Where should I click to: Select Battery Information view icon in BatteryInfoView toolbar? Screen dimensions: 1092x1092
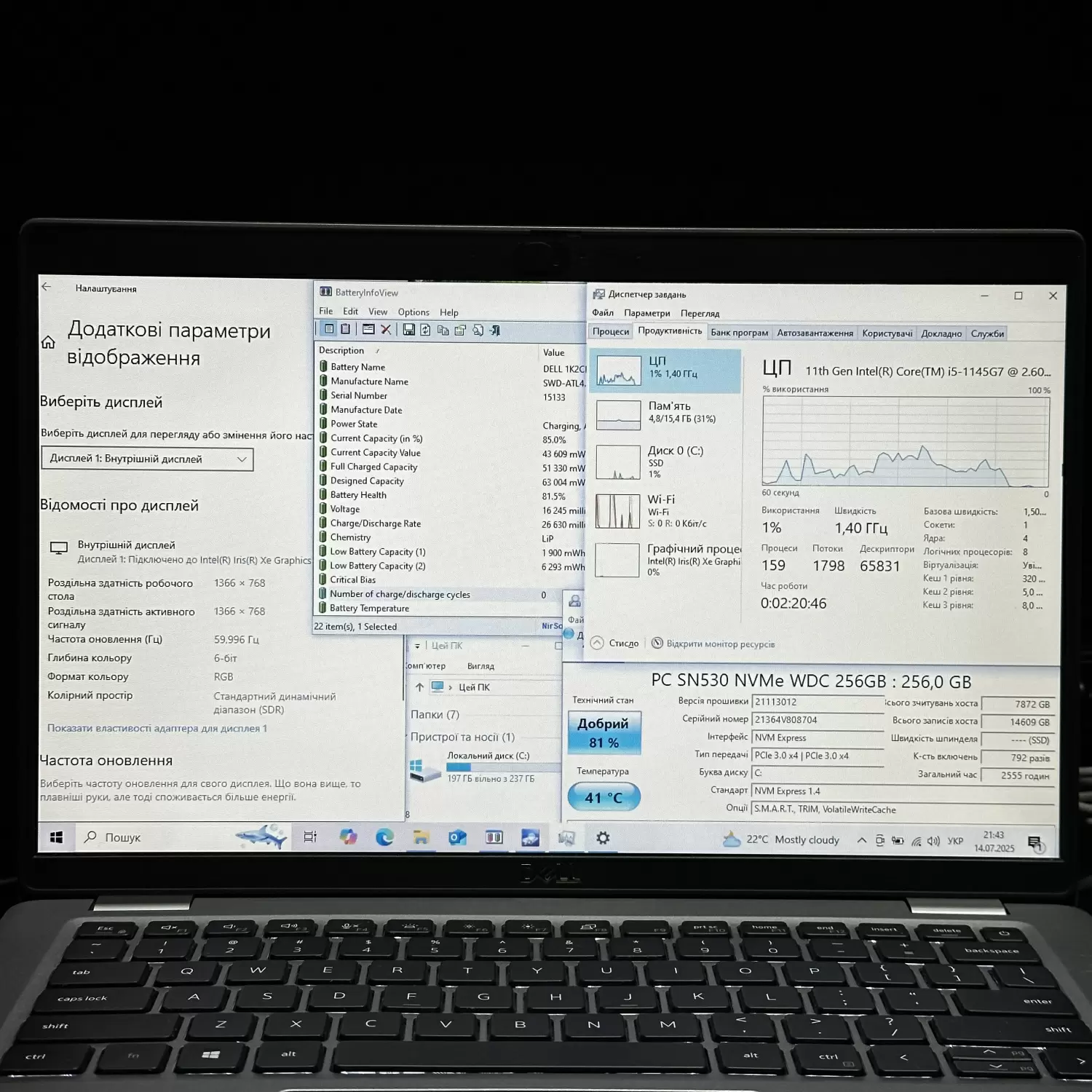tap(329, 329)
